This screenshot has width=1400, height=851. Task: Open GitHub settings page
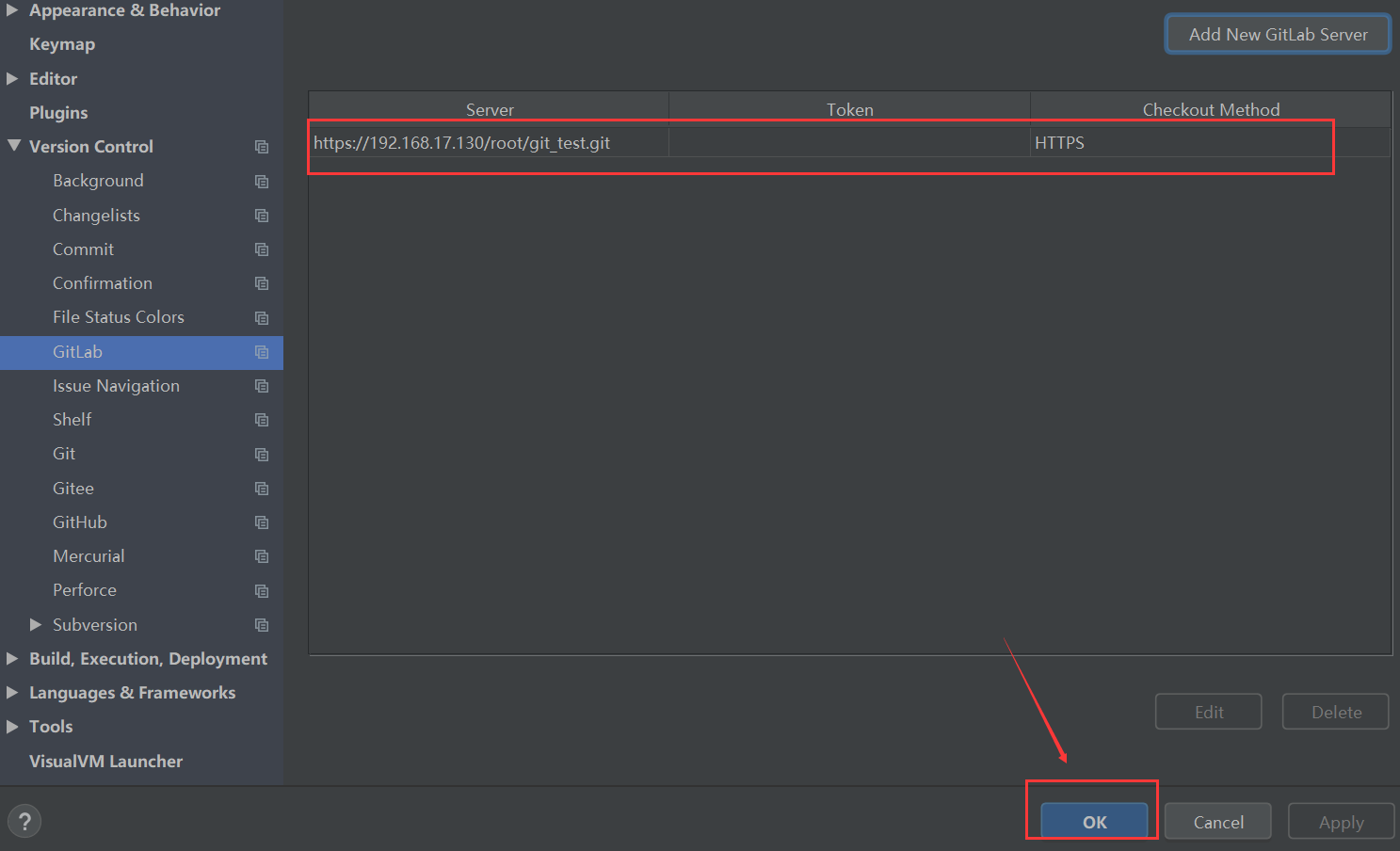pos(80,522)
